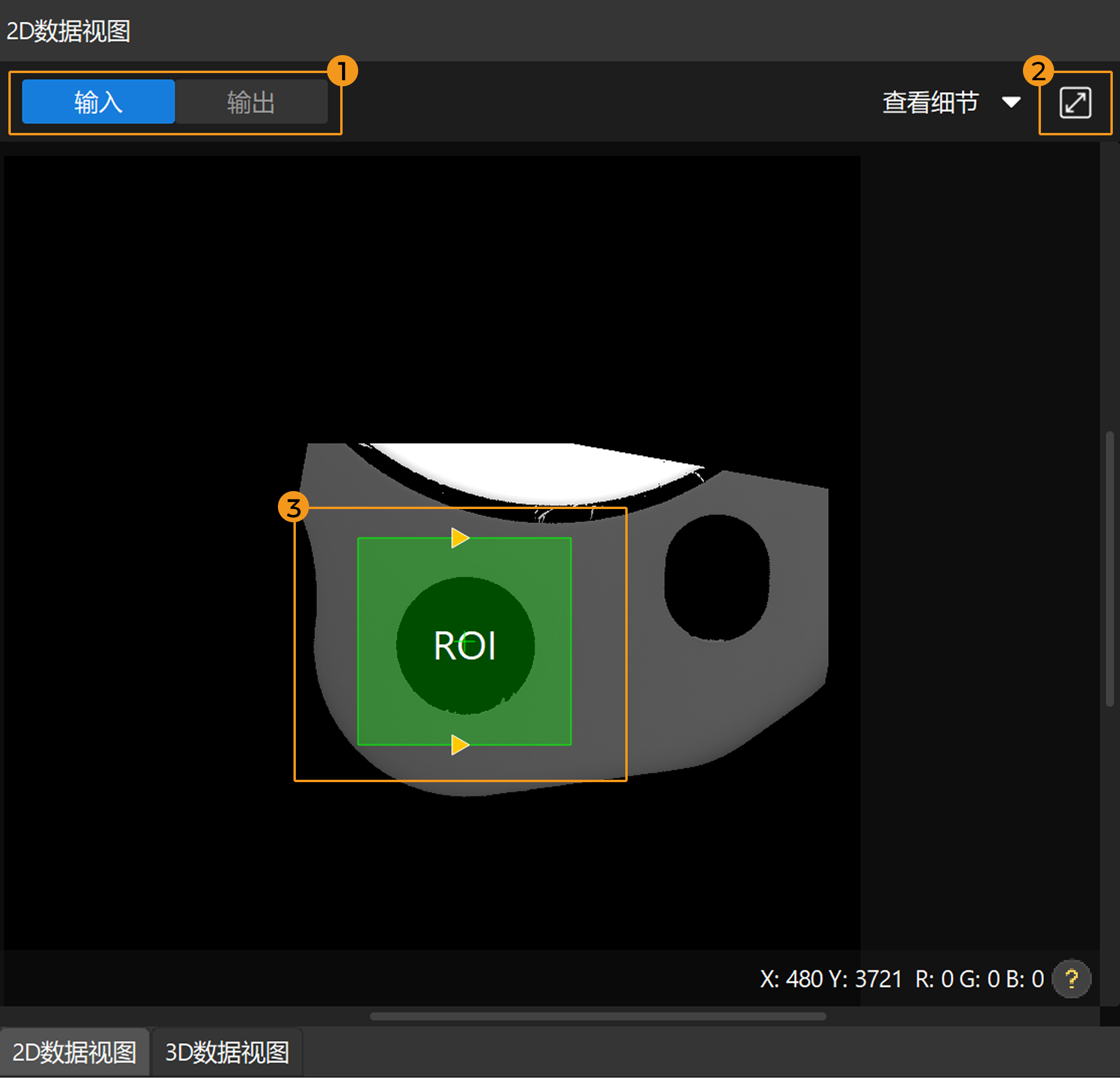Click the question mark beside RGB values
1120x1078 pixels.
1070,979
